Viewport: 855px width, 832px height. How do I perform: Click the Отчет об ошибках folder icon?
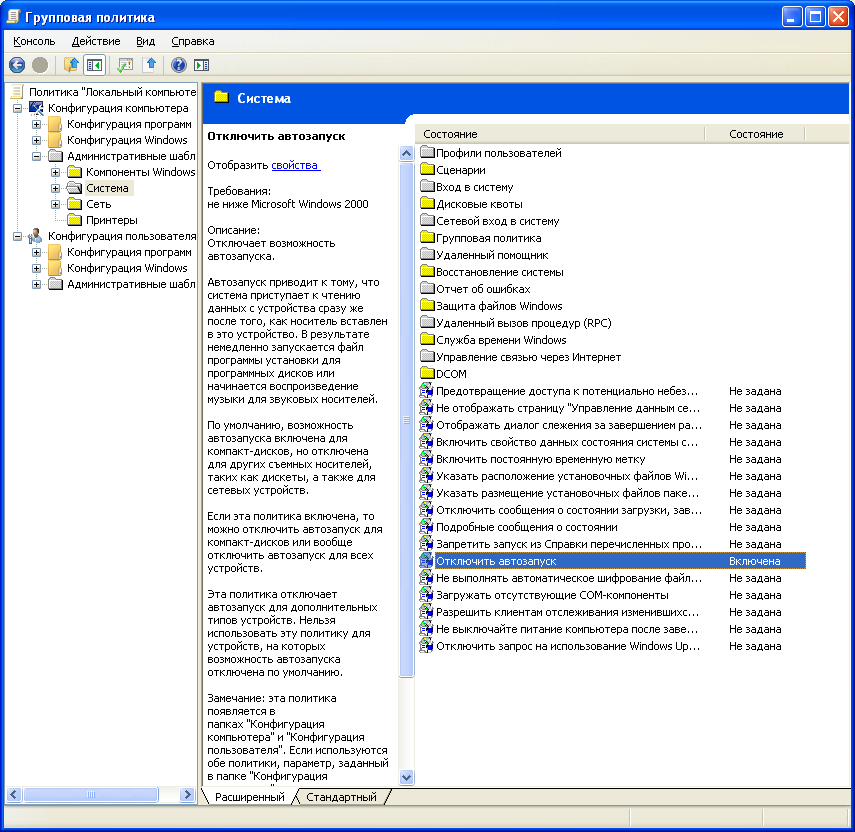427,289
